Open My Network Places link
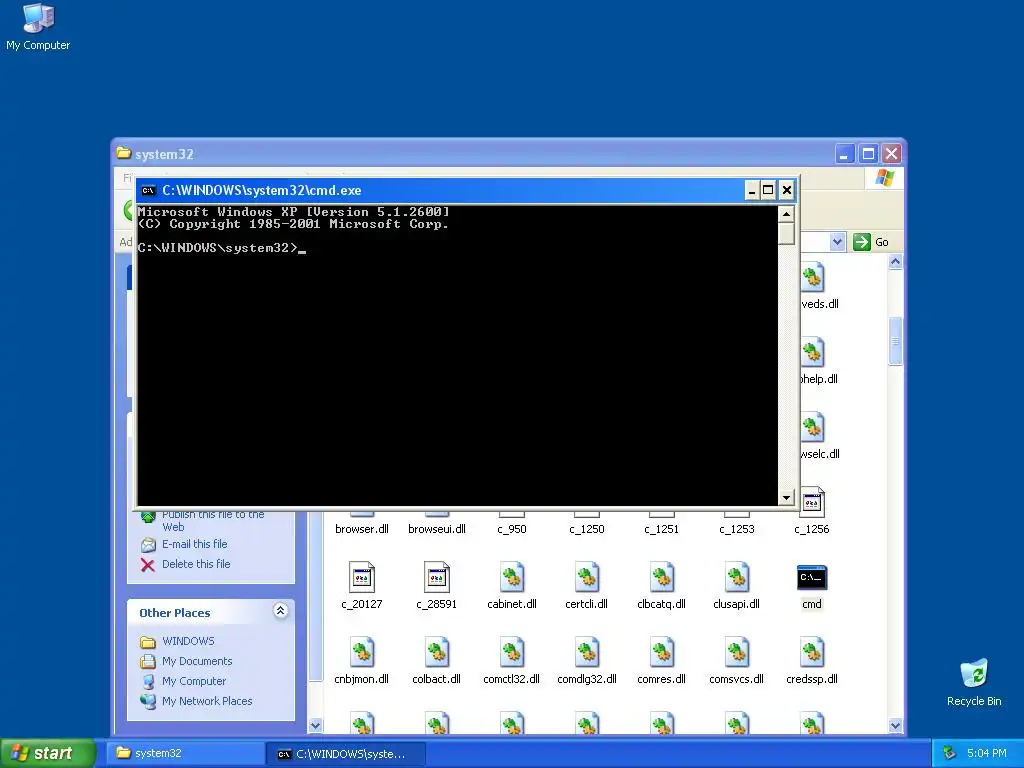The height and width of the screenshot is (768, 1024). pos(207,701)
